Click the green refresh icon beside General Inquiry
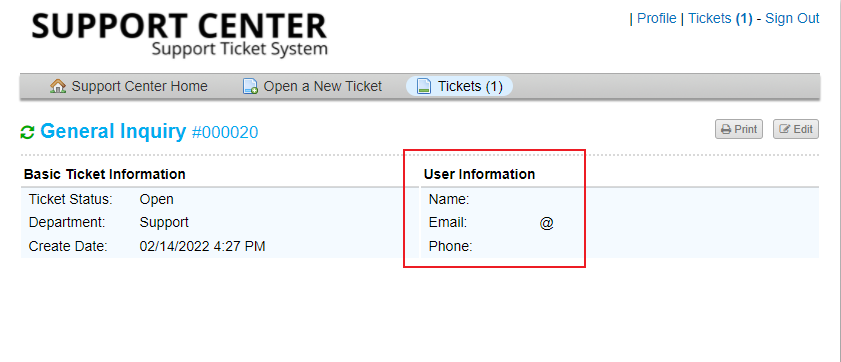 (27, 132)
